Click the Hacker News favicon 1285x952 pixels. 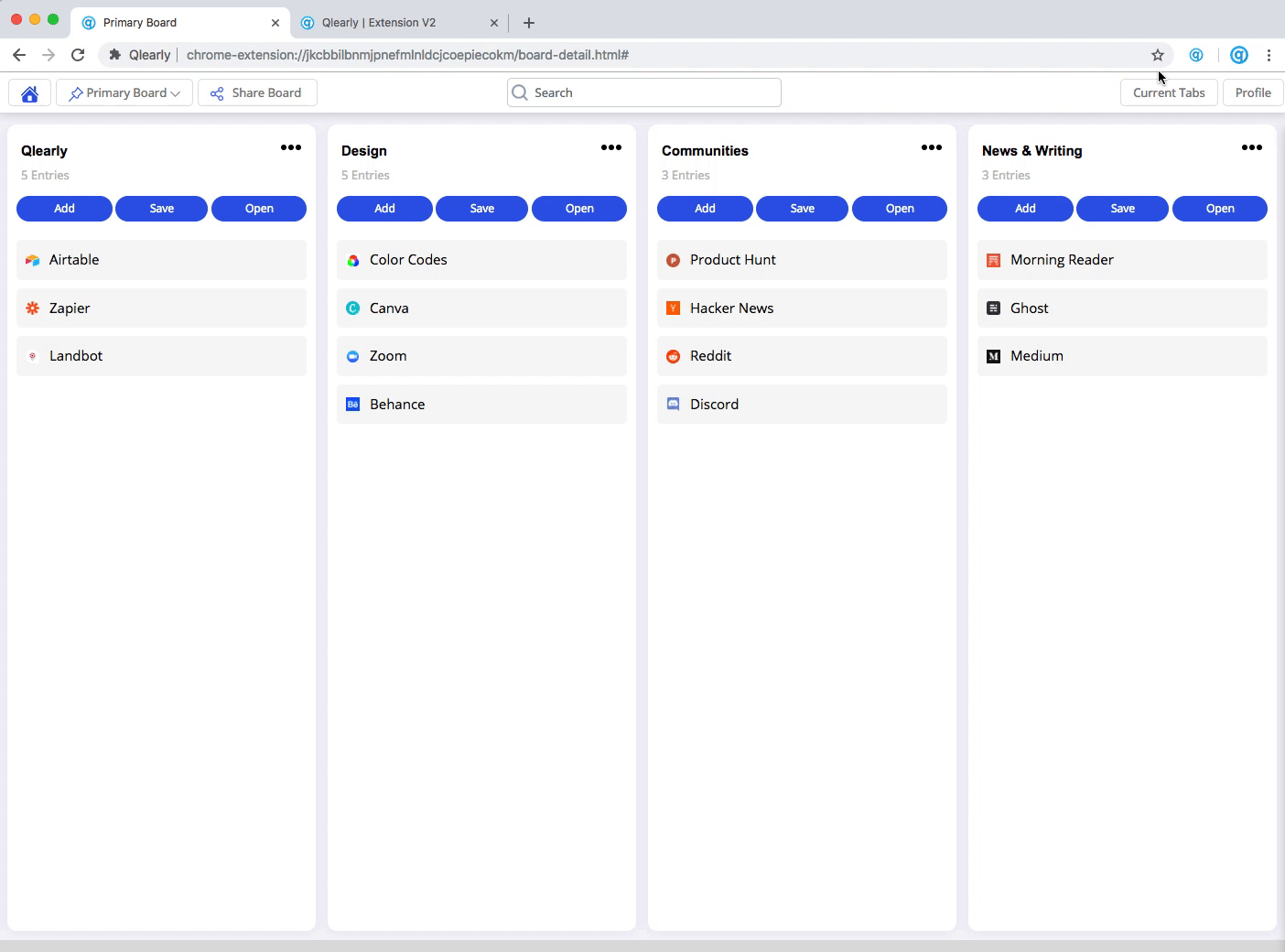point(673,308)
